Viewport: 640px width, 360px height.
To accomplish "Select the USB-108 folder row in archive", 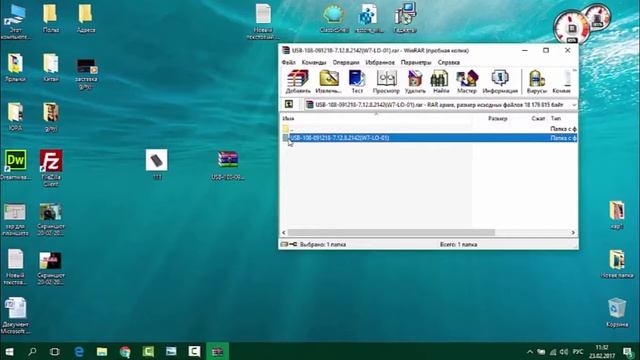I will pos(429,138).
